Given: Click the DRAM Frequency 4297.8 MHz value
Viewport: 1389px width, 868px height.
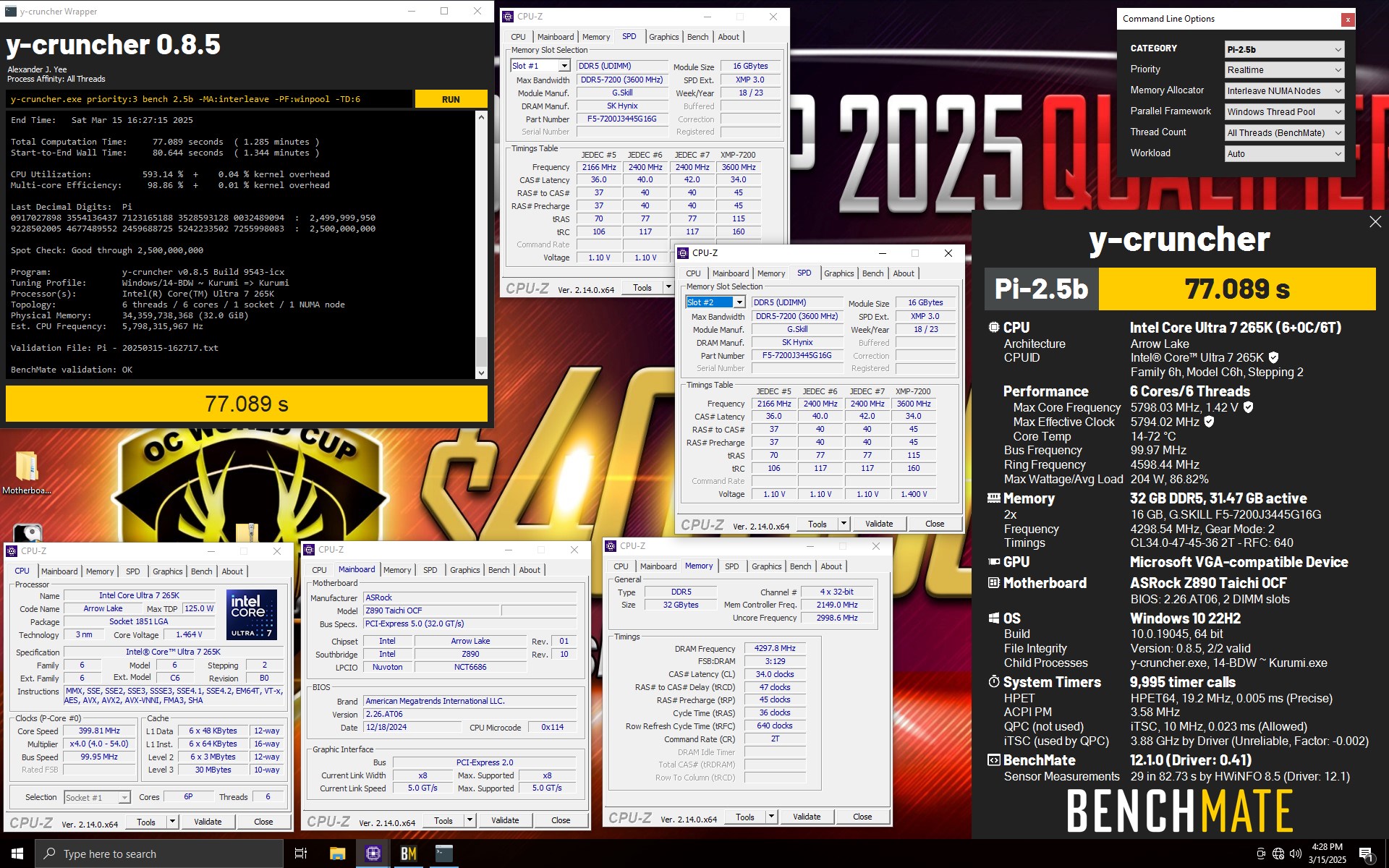Looking at the screenshot, I should click(775, 649).
